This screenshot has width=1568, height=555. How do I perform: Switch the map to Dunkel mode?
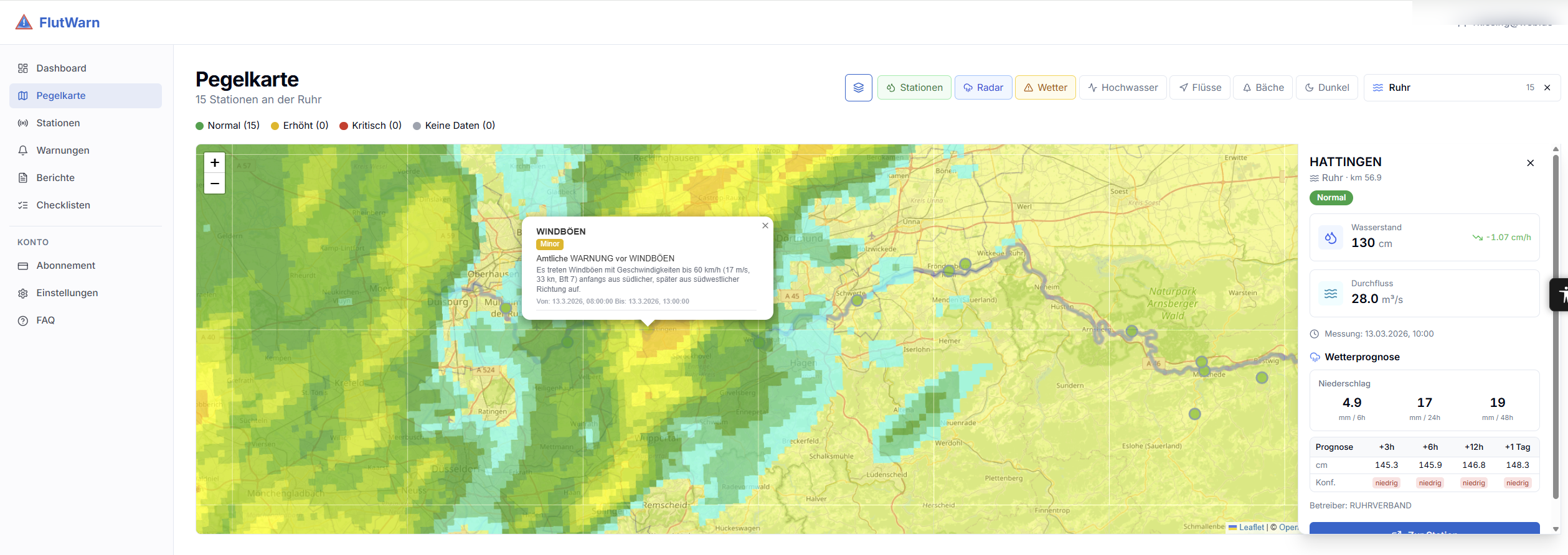point(1327,88)
